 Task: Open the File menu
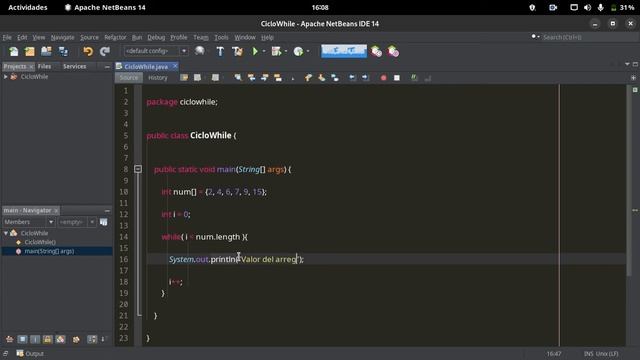tap(7, 37)
